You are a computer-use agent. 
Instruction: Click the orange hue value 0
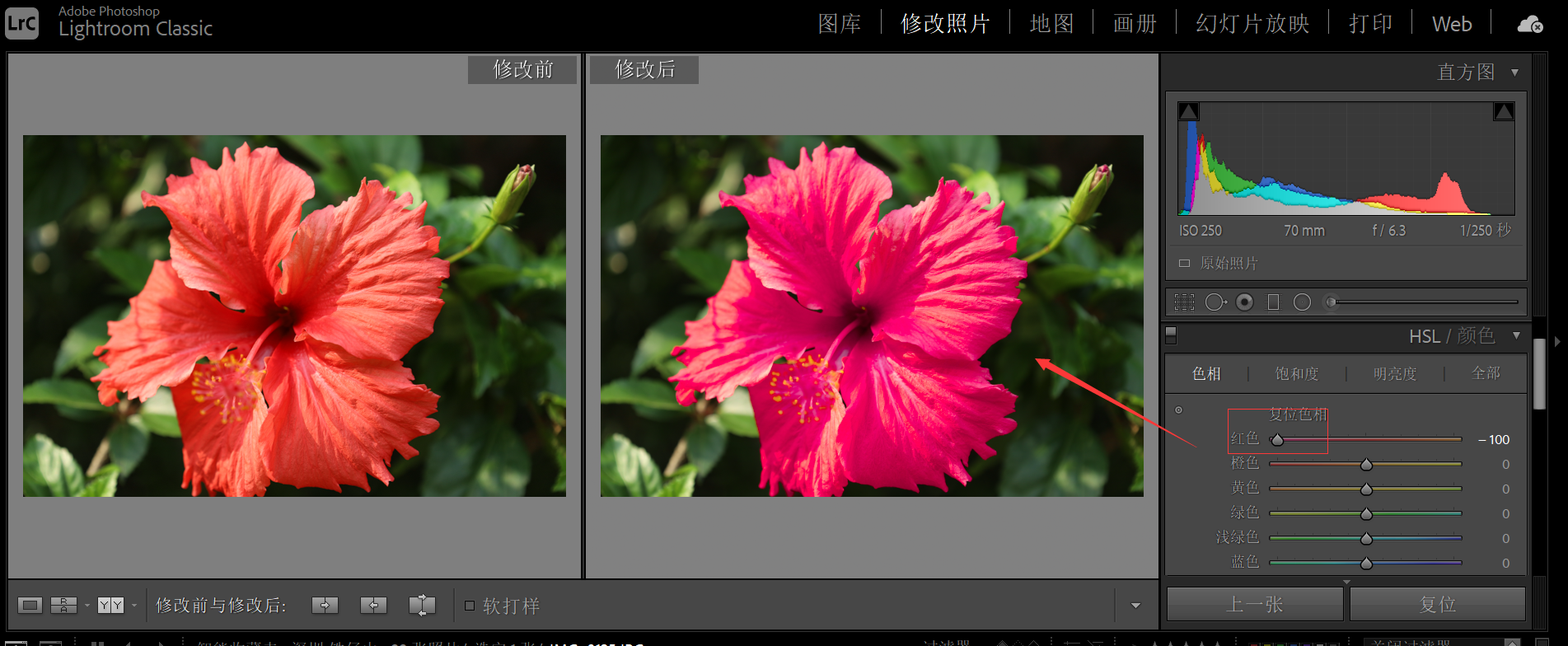click(x=1505, y=465)
